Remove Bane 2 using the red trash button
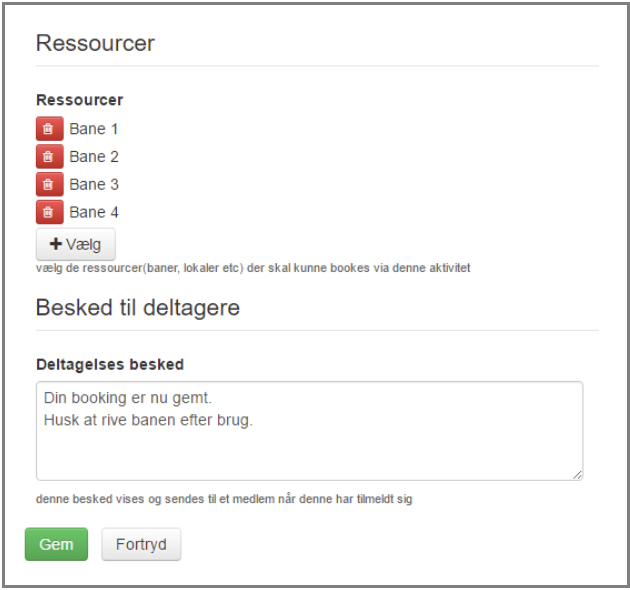630x590 pixels. (49, 156)
